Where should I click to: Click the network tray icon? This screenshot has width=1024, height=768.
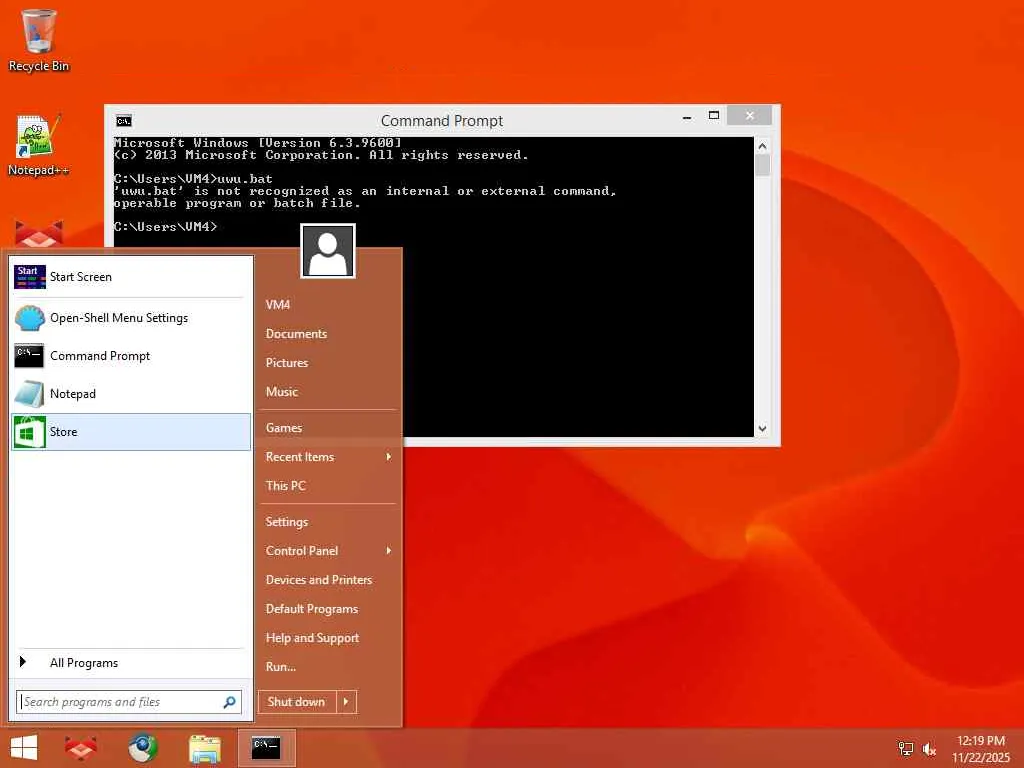coord(905,749)
